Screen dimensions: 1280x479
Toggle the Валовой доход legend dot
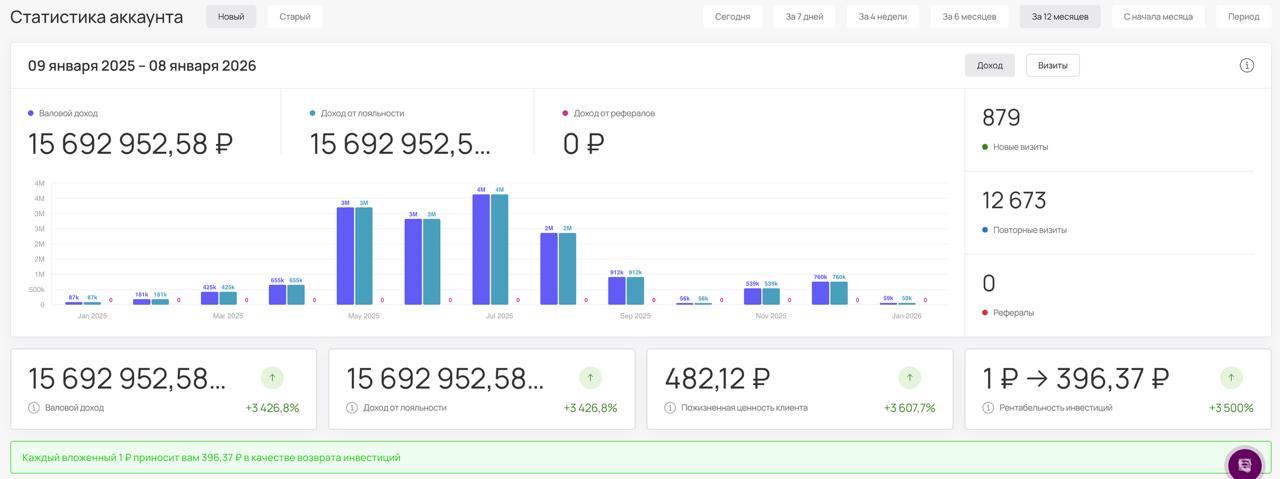coord(31,113)
